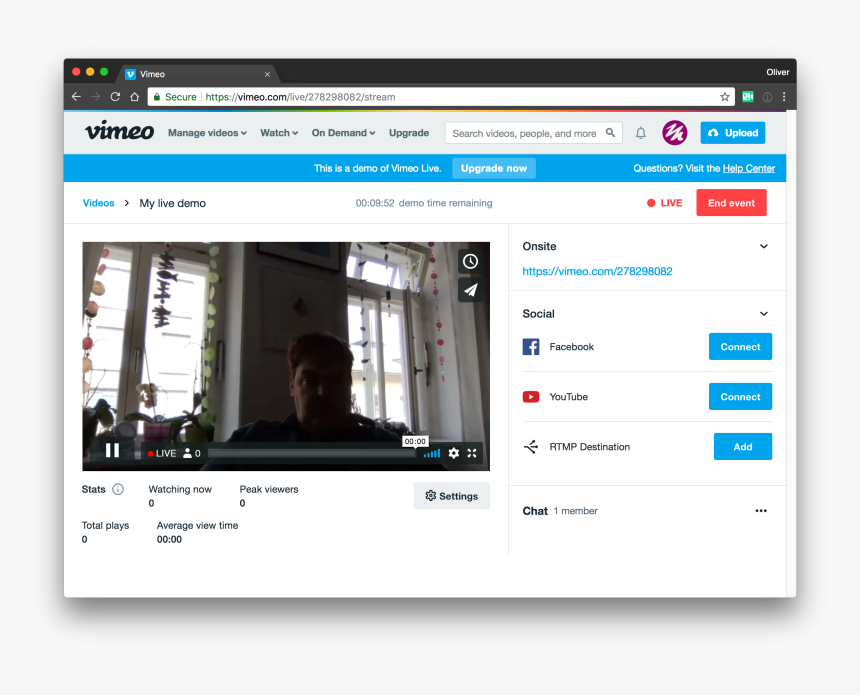Screen dimensions: 860x695
Task: Go to Videos breadcrumb link
Action: 99,203
